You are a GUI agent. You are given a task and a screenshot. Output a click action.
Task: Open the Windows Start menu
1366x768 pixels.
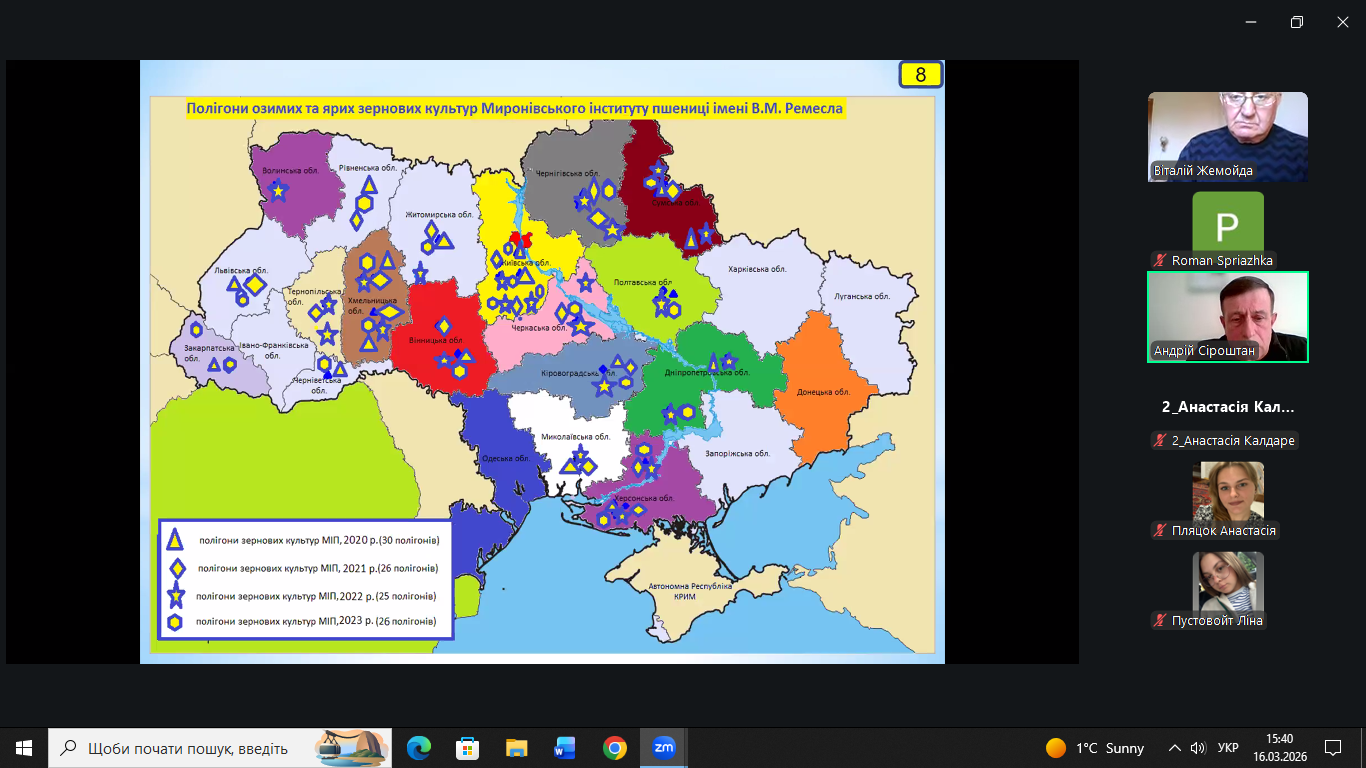tap(24, 748)
